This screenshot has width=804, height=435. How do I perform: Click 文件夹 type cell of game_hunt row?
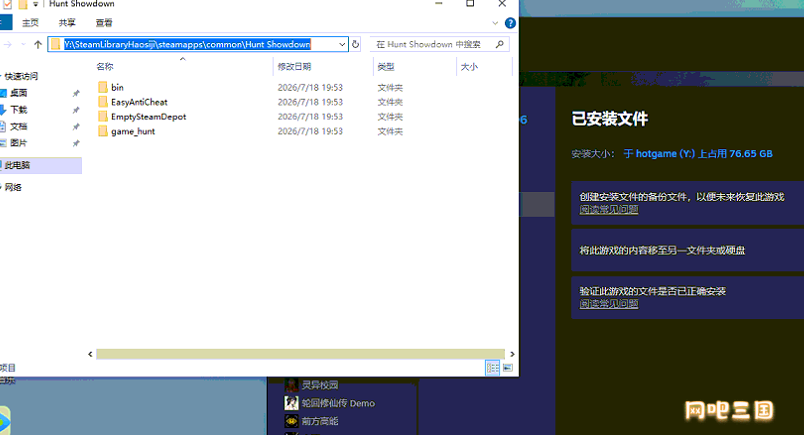[390, 131]
